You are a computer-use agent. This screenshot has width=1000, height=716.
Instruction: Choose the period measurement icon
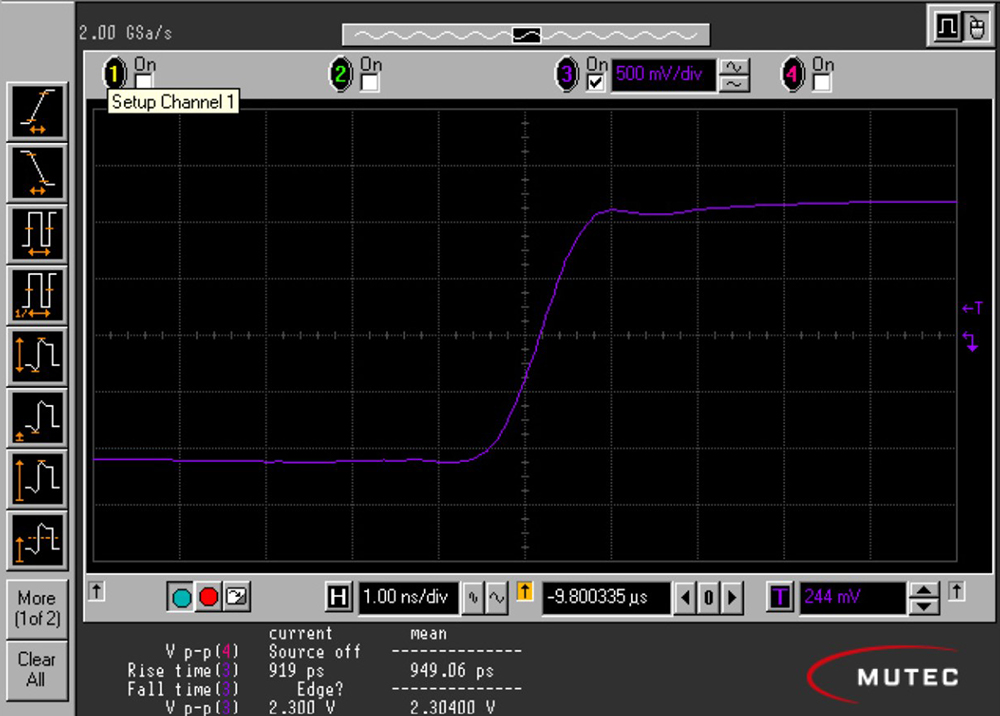pyautogui.click(x=38, y=234)
